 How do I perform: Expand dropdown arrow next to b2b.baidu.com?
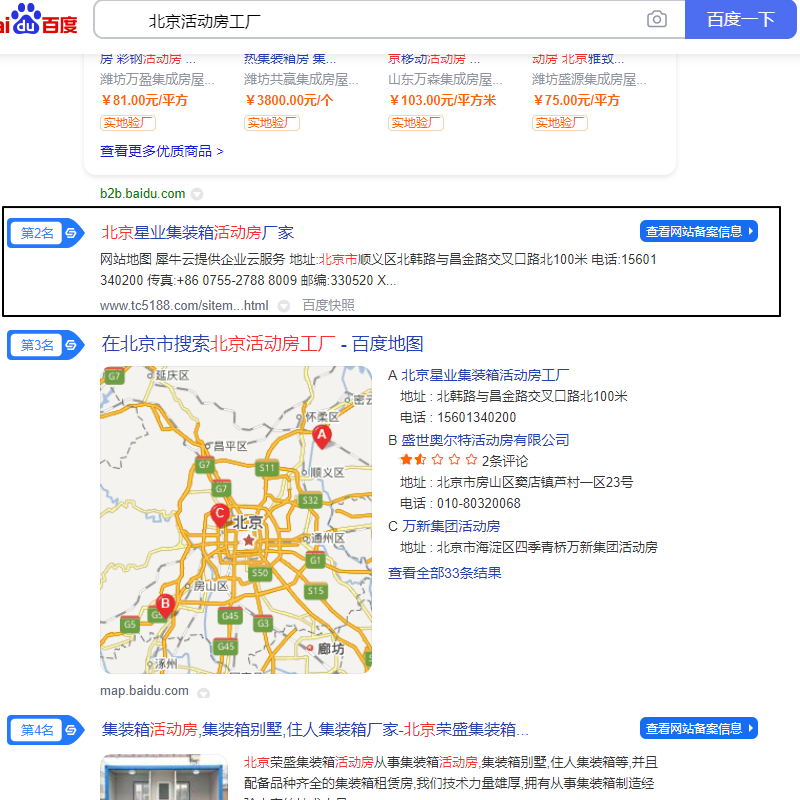[x=197, y=194]
